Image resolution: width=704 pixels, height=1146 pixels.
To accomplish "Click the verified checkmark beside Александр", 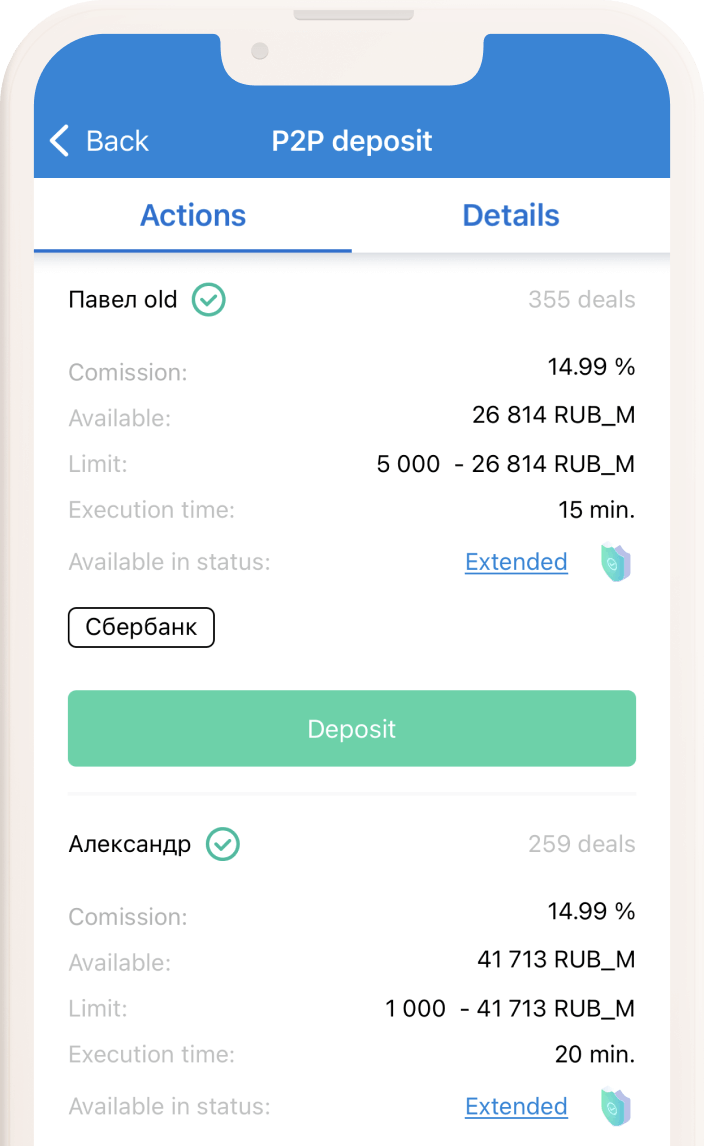I will (x=223, y=844).
